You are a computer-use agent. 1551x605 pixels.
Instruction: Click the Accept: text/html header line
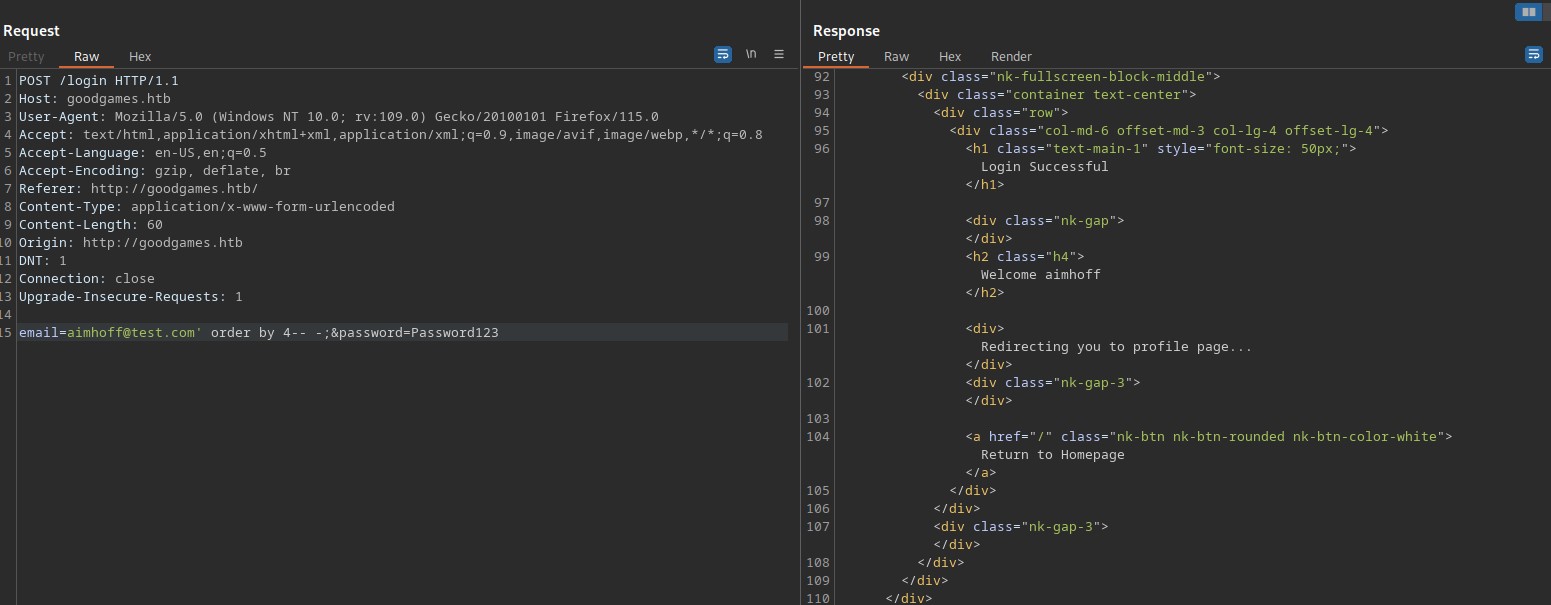pyautogui.click(x=391, y=135)
